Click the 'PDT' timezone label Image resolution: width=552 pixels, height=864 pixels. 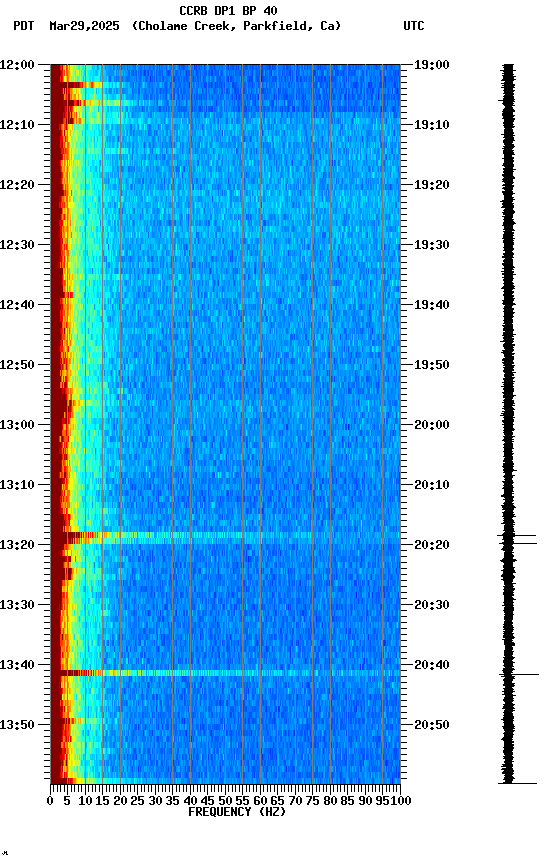click(24, 26)
